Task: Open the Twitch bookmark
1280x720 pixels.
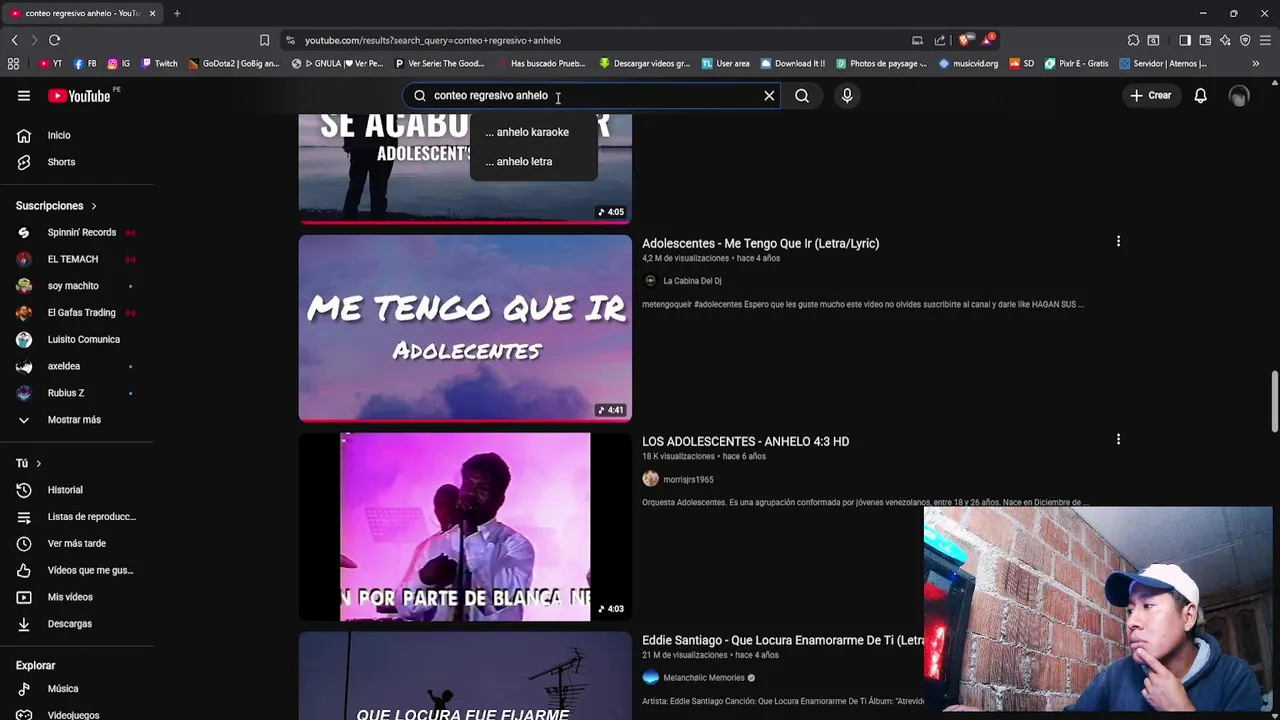Action: 159,63
